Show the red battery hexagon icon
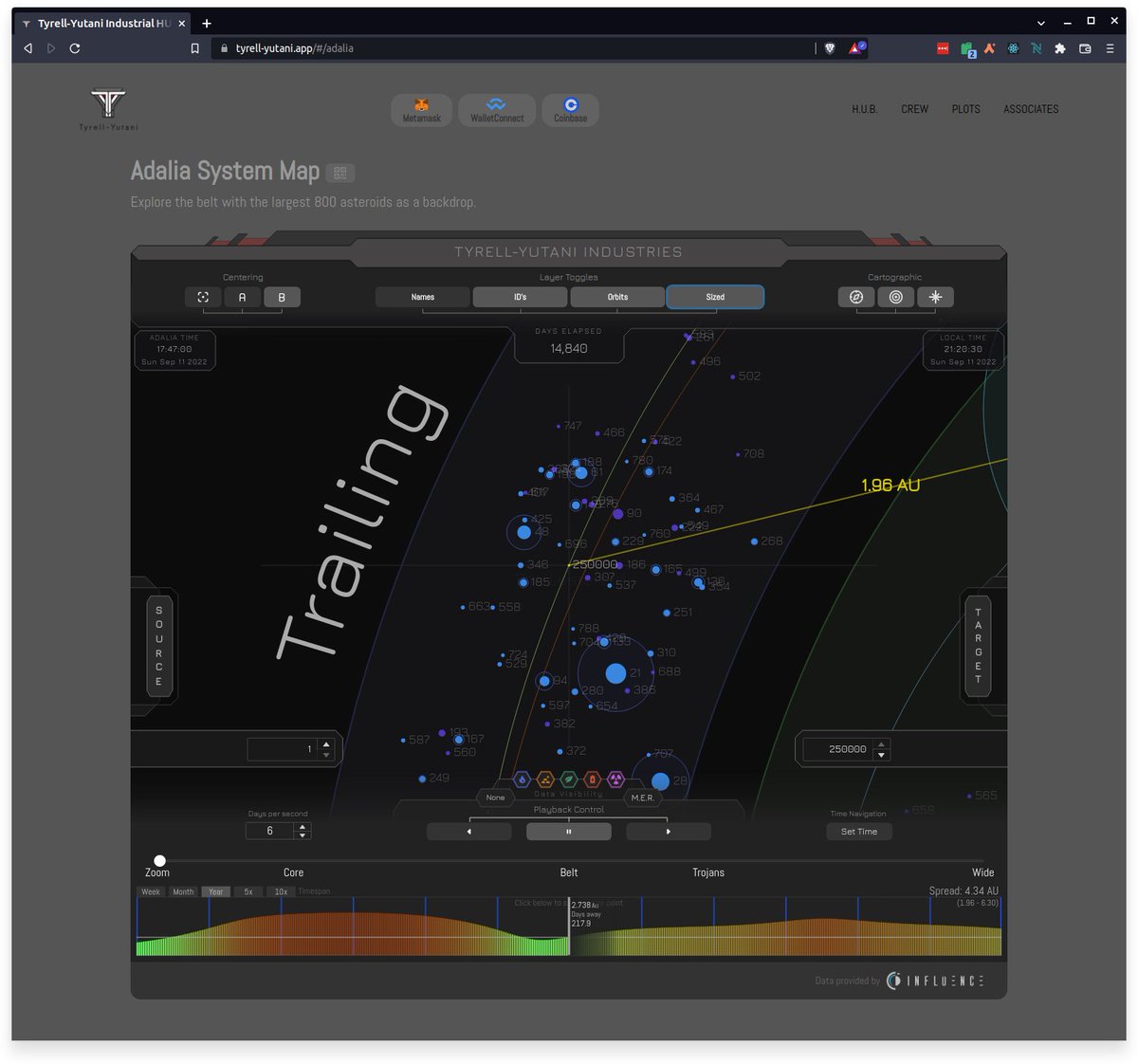 592,780
